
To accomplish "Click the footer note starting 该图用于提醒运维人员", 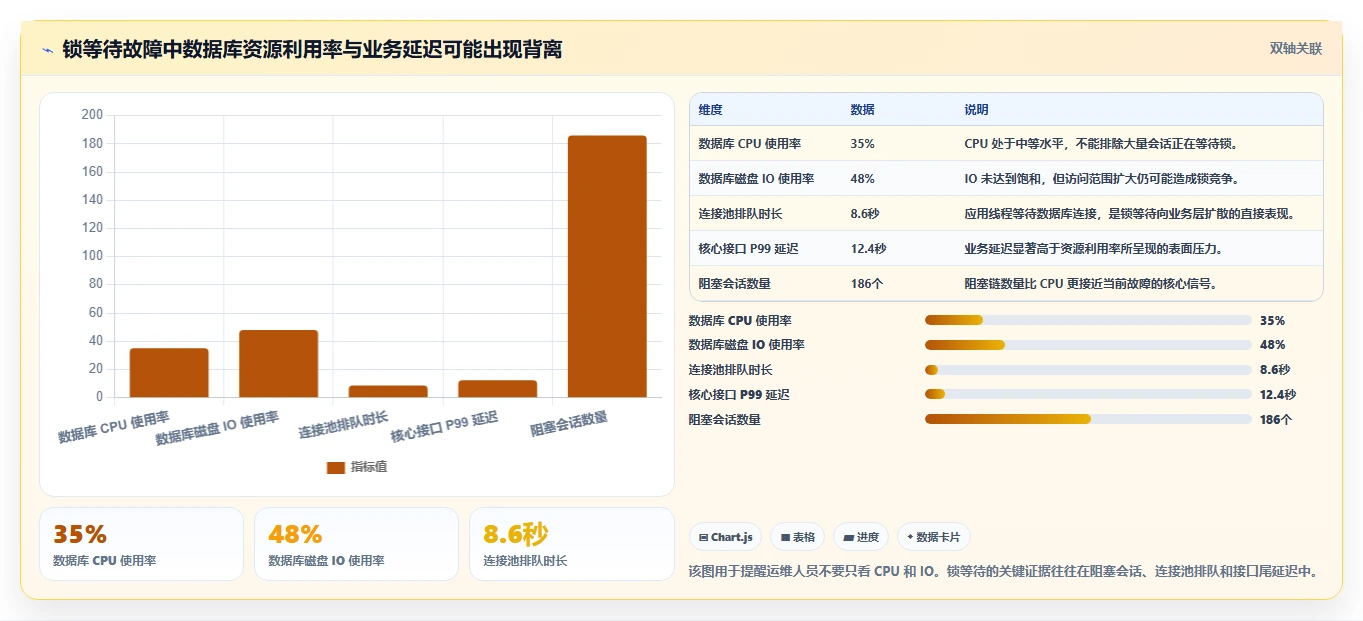I will coord(1004,571).
